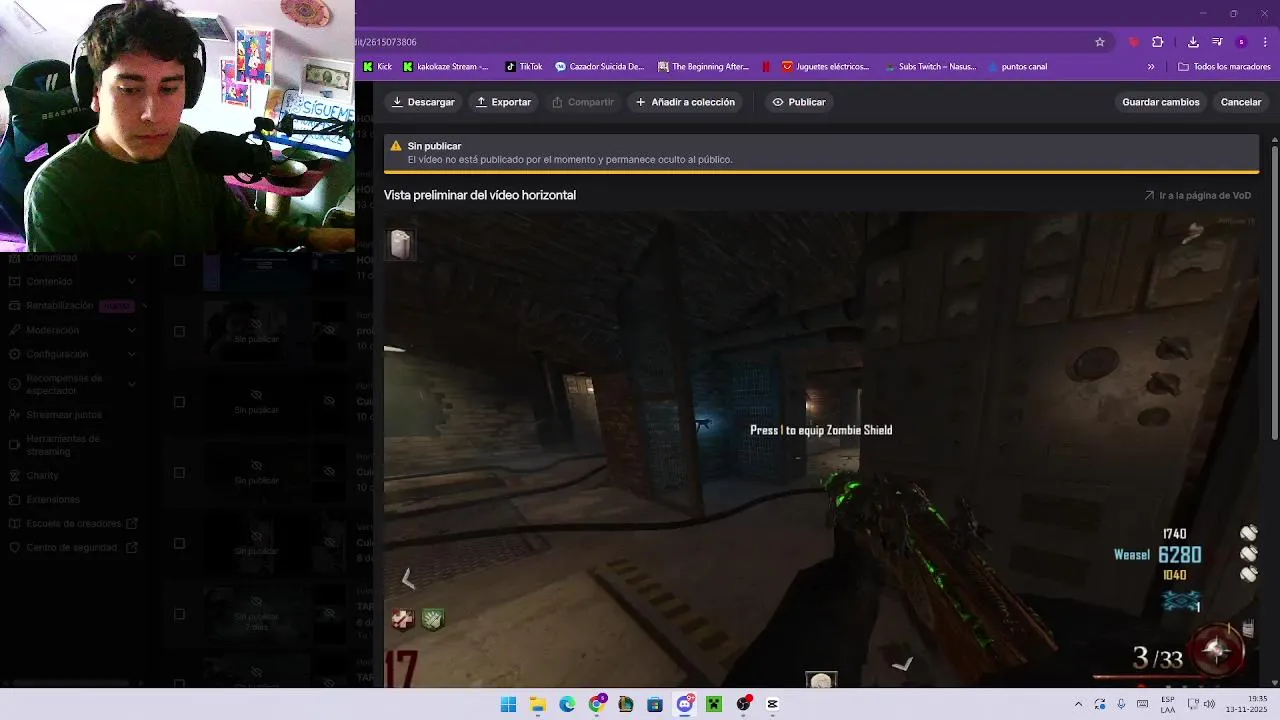This screenshot has width=1280, height=720.
Task: Open Microsoft Edge from the taskbar
Action: 567,704
